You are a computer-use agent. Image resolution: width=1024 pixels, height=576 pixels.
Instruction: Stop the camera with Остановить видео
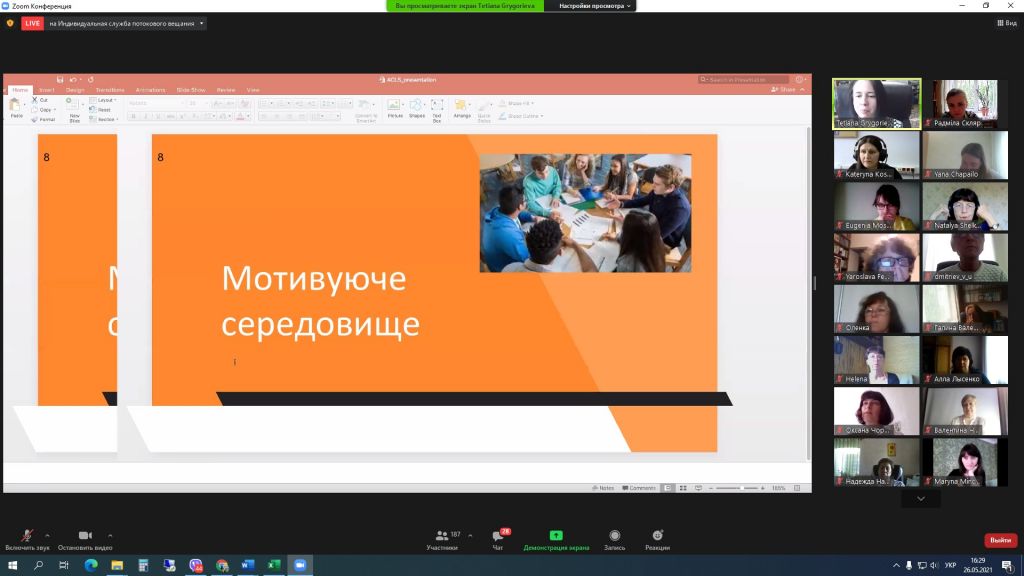pyautogui.click(x=85, y=540)
